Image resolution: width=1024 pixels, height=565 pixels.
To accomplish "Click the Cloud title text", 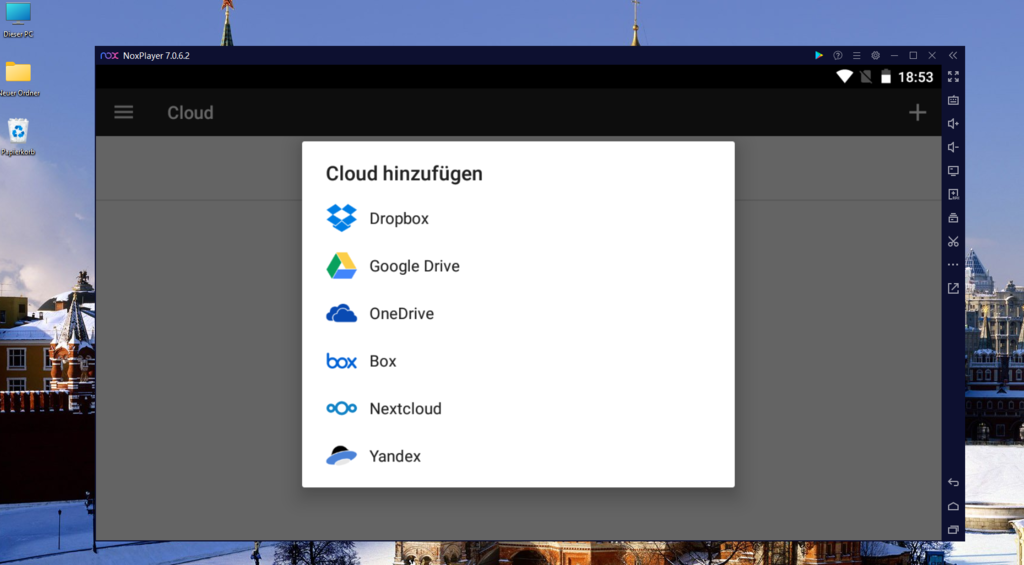I will coord(190,112).
